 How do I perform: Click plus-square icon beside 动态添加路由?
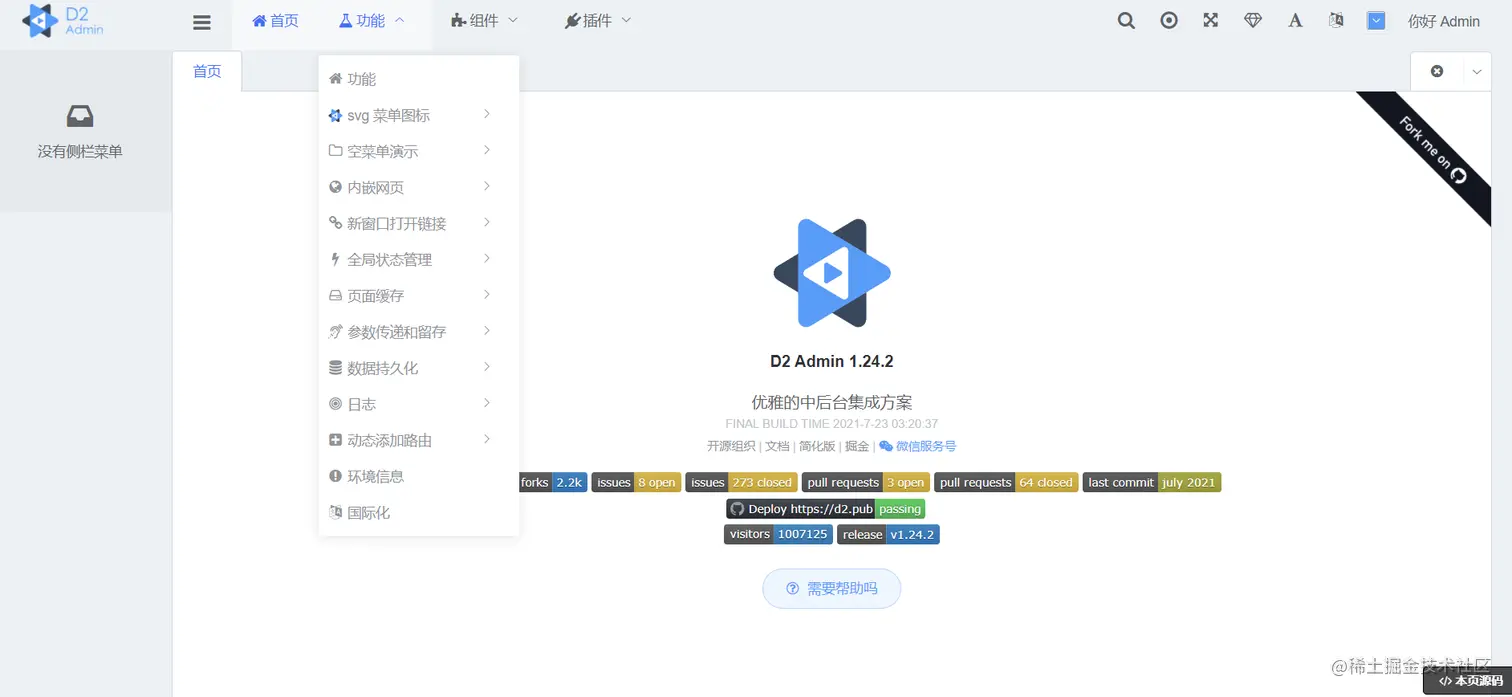coord(336,440)
